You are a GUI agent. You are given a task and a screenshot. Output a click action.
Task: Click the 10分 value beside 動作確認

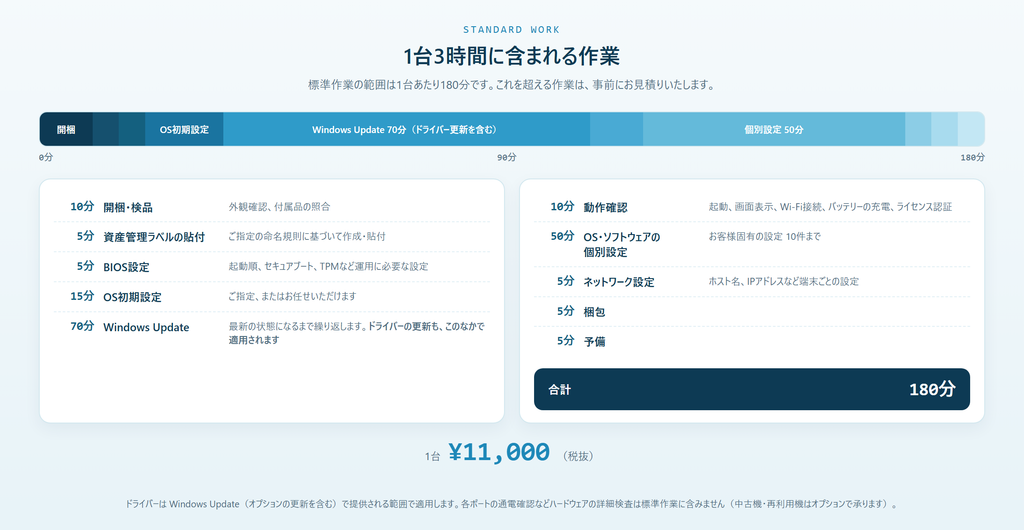click(562, 206)
